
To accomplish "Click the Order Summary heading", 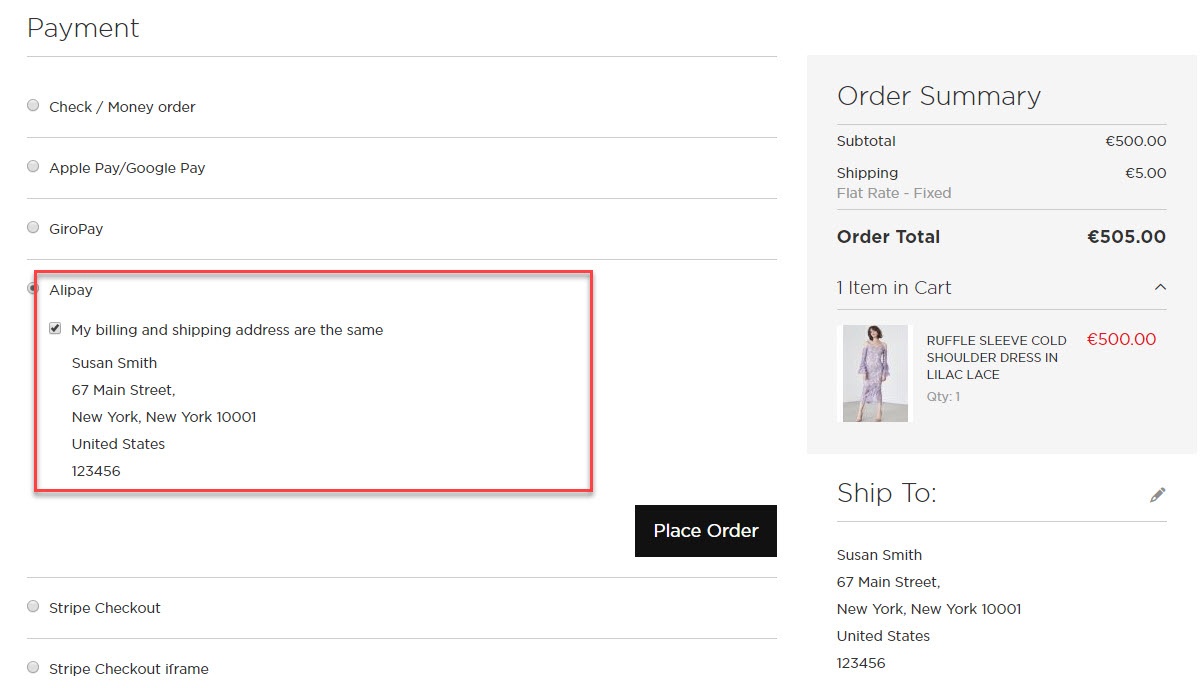I will pyautogui.click(x=938, y=96).
